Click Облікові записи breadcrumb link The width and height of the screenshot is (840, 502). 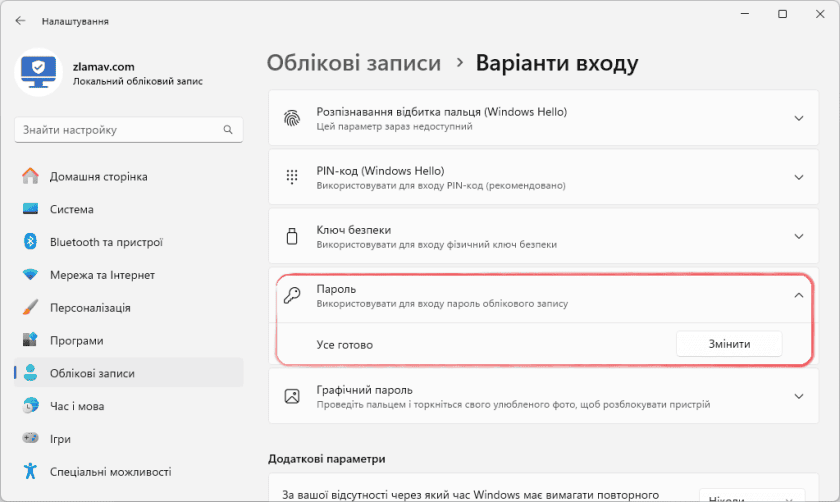tap(354, 63)
